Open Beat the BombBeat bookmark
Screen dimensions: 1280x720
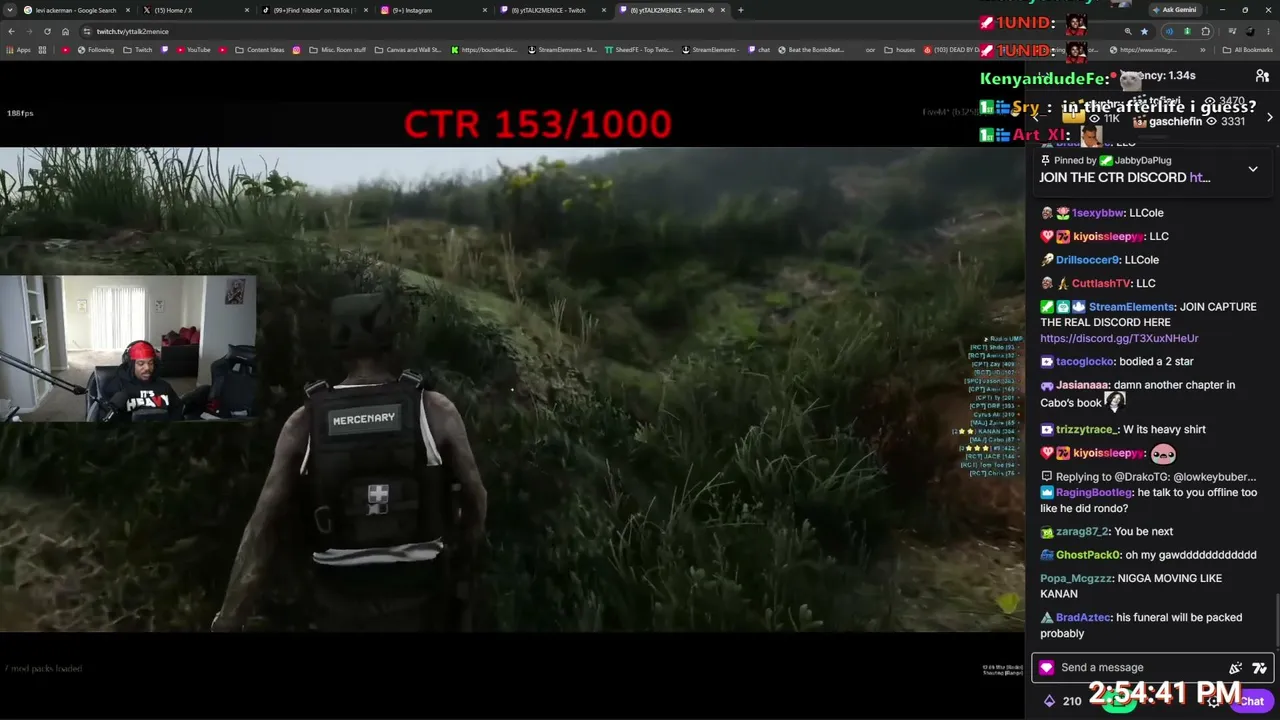[x=811, y=50]
